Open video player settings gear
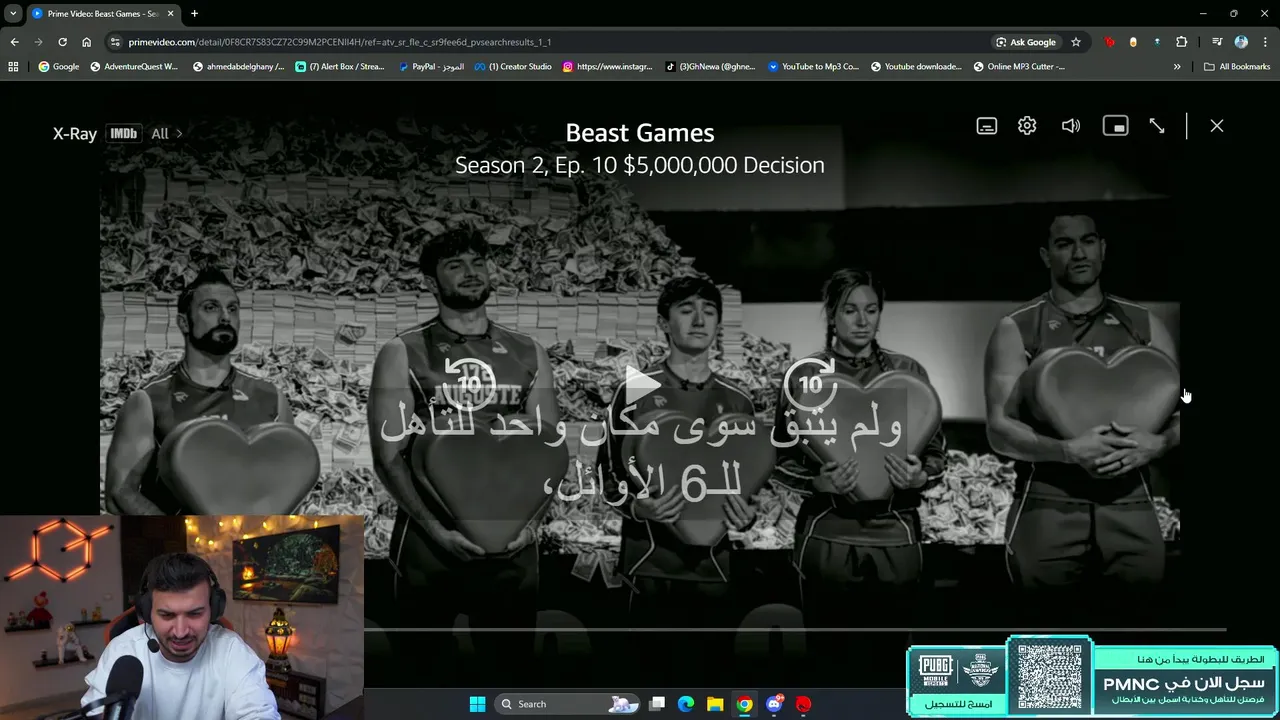 click(x=1027, y=126)
